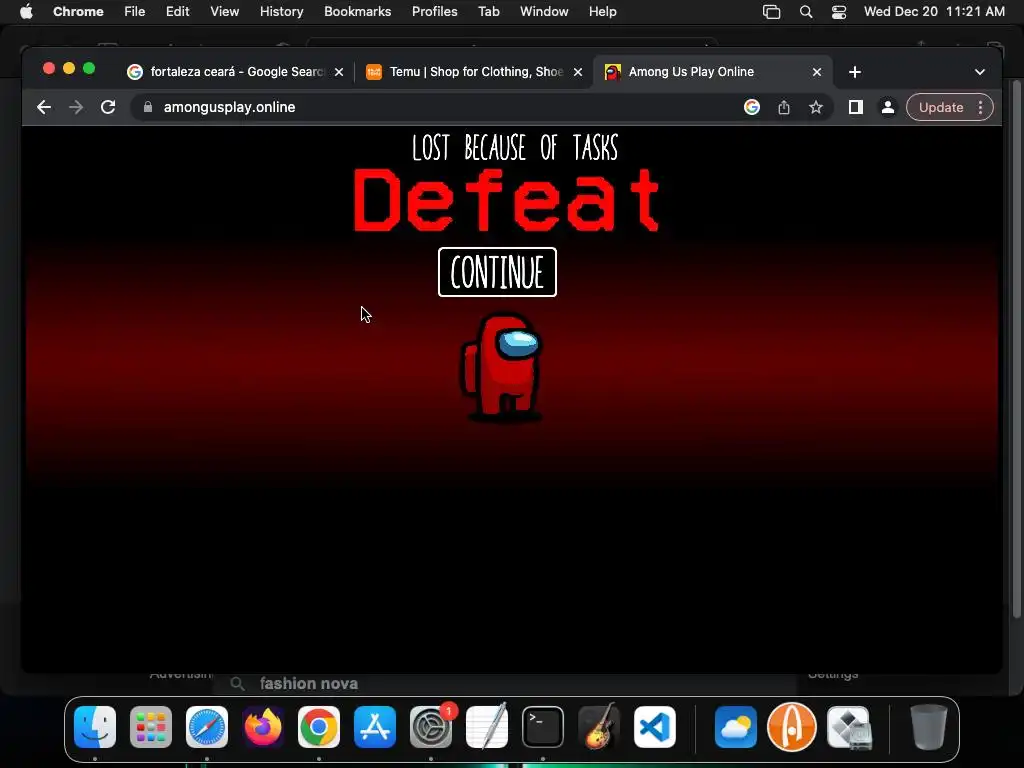Share this page via share icon

784,107
